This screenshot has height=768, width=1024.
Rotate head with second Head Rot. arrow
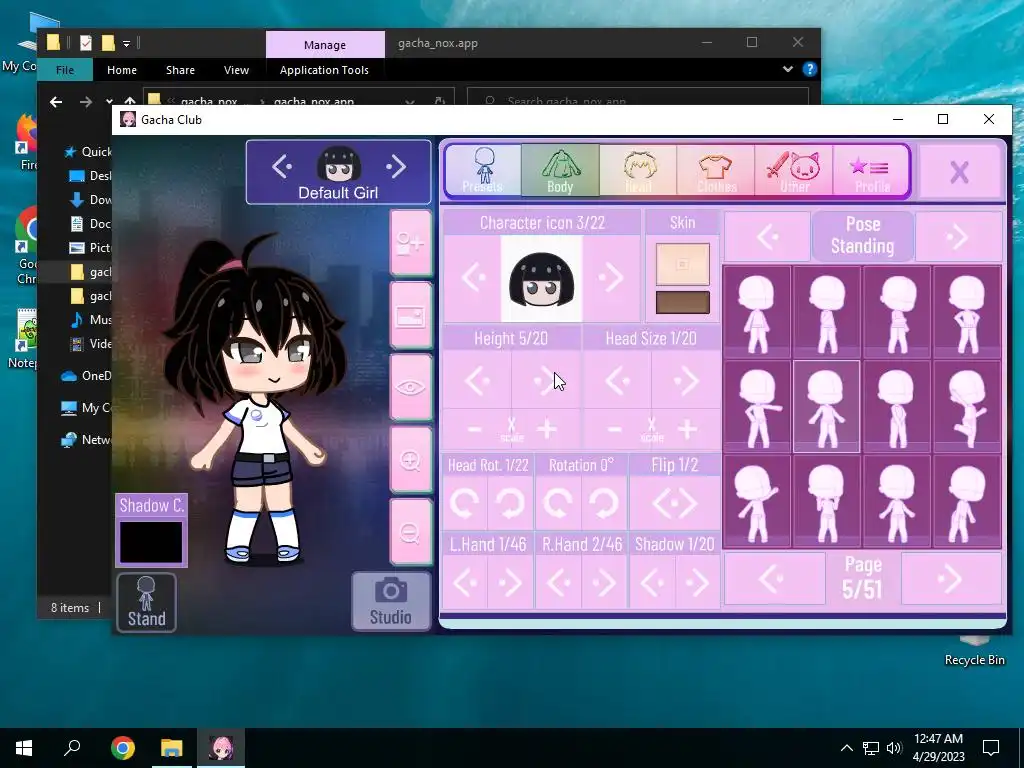[x=510, y=503]
